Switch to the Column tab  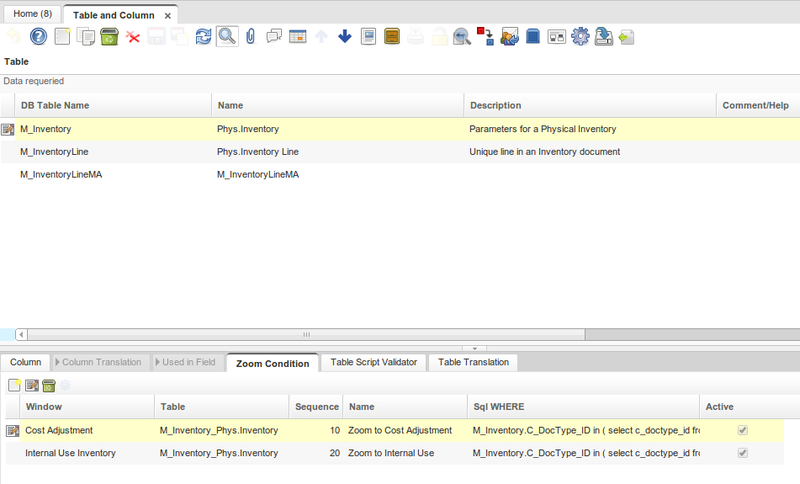pos(25,362)
